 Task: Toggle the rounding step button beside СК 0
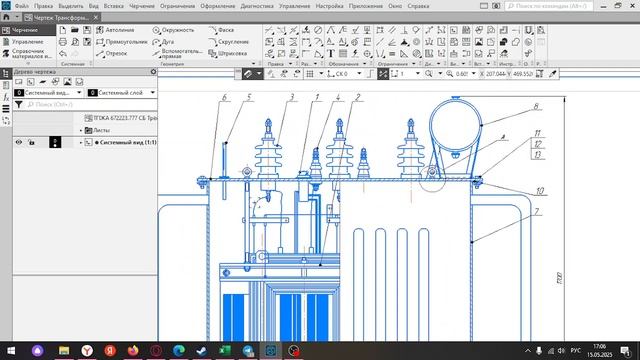tap(370, 74)
